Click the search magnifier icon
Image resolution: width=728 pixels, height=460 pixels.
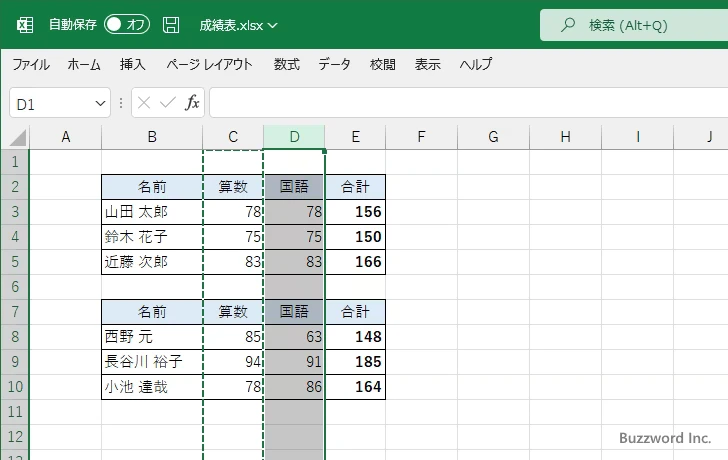(x=567, y=25)
